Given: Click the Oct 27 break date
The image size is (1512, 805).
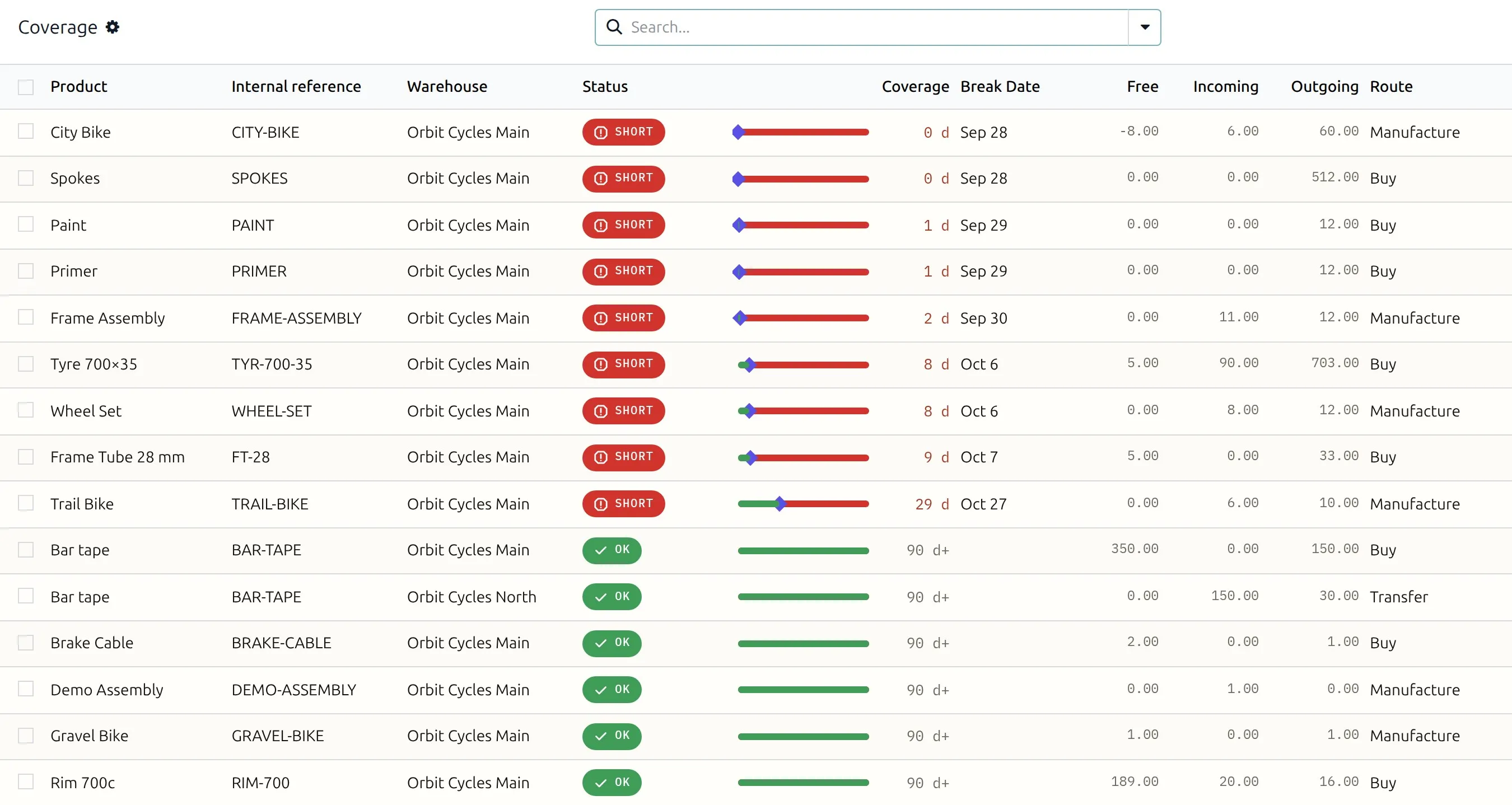Looking at the screenshot, I should 983,504.
